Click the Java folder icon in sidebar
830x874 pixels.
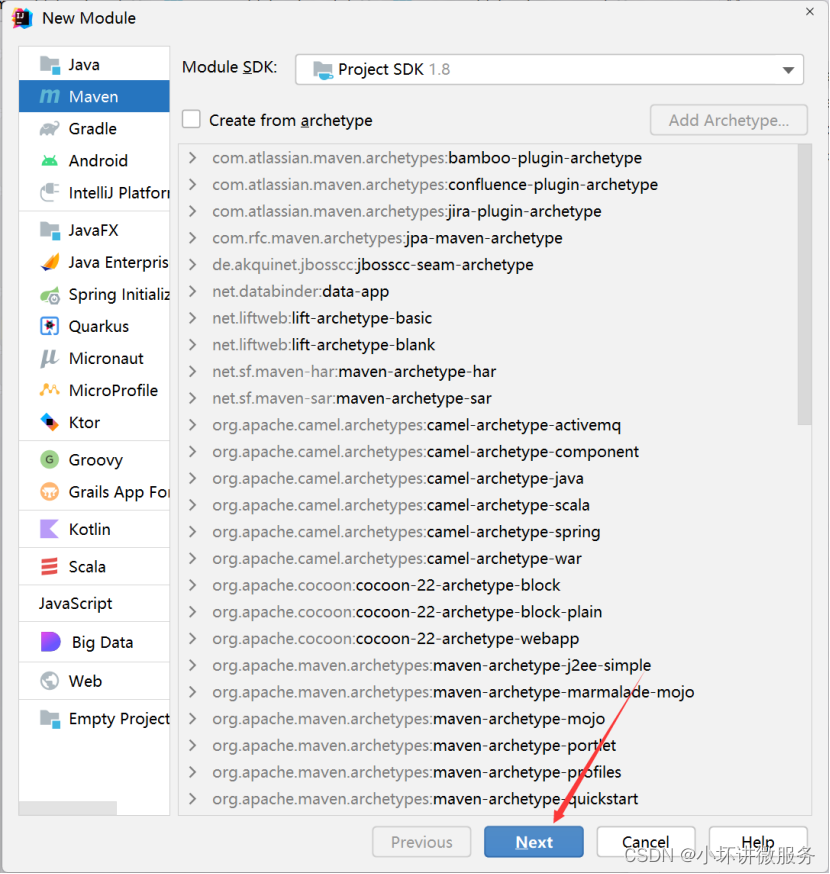click(x=50, y=65)
